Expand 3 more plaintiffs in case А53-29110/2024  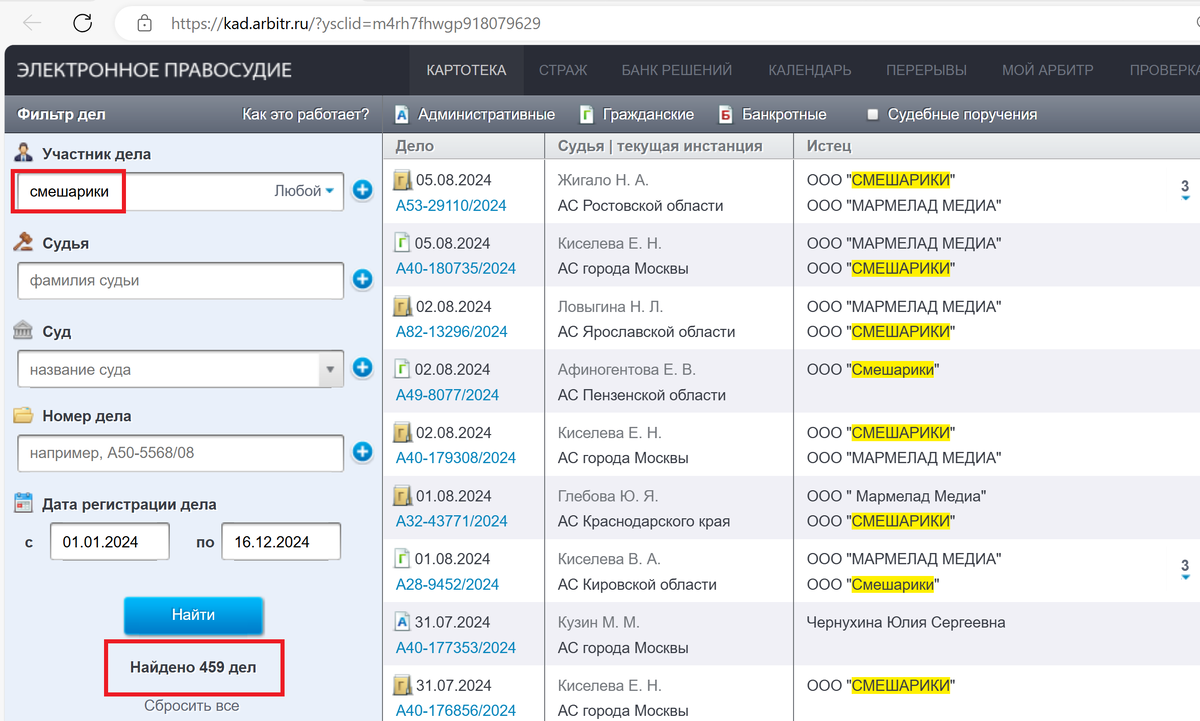pyautogui.click(x=1185, y=190)
